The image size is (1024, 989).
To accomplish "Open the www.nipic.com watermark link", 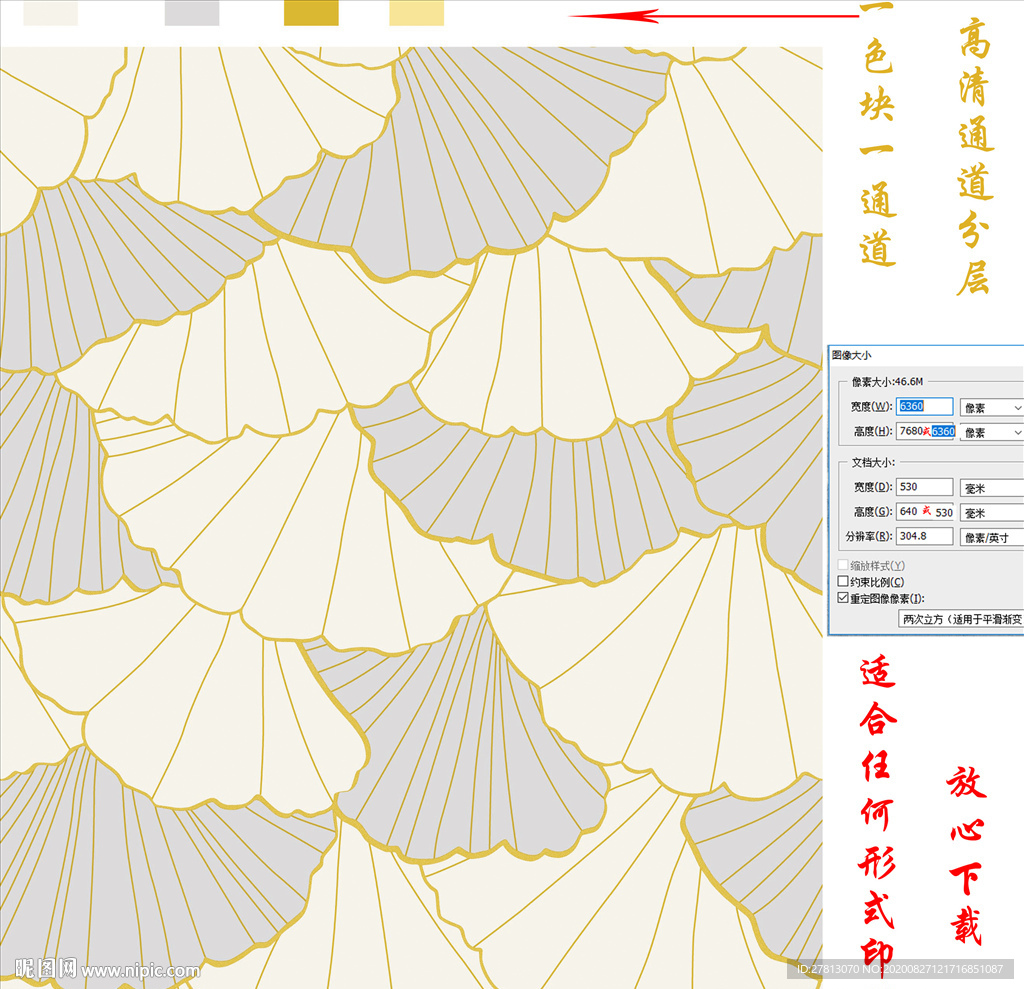I will pyautogui.click(x=140, y=971).
